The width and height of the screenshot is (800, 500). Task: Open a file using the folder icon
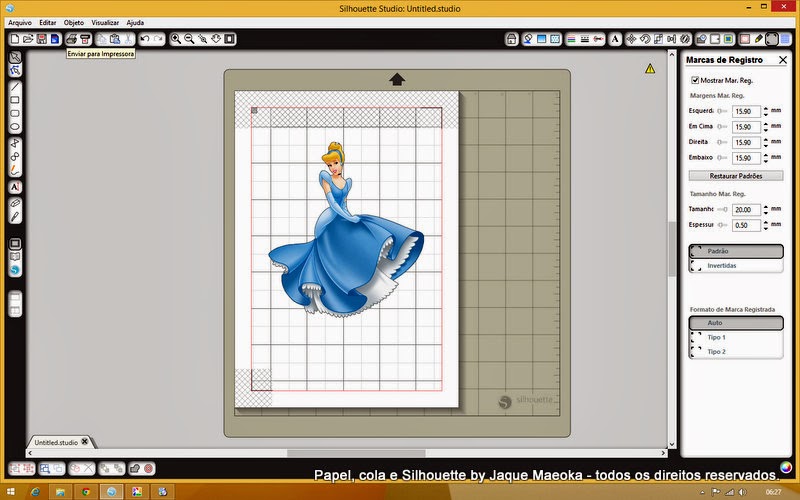pos(28,39)
